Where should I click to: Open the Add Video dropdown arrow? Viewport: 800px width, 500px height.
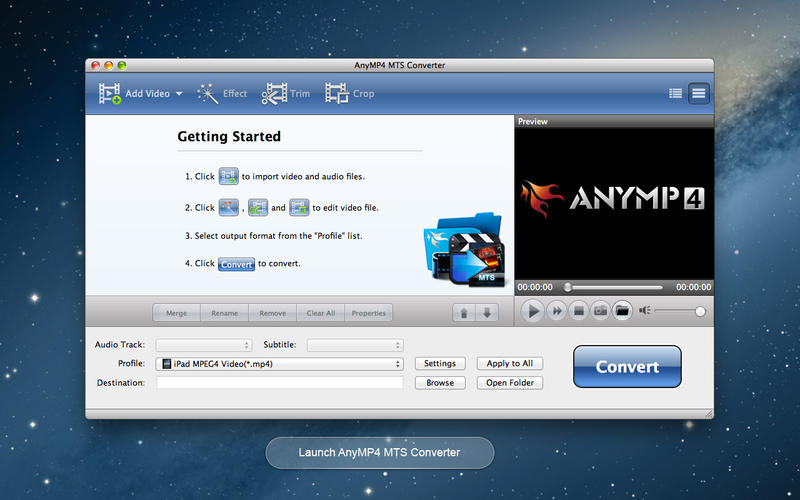tap(179, 94)
